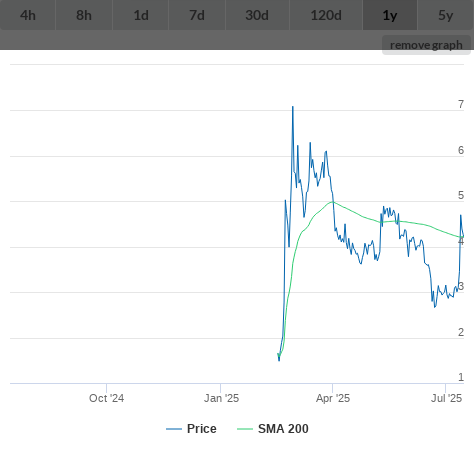Click the price peak near 7

point(293,107)
